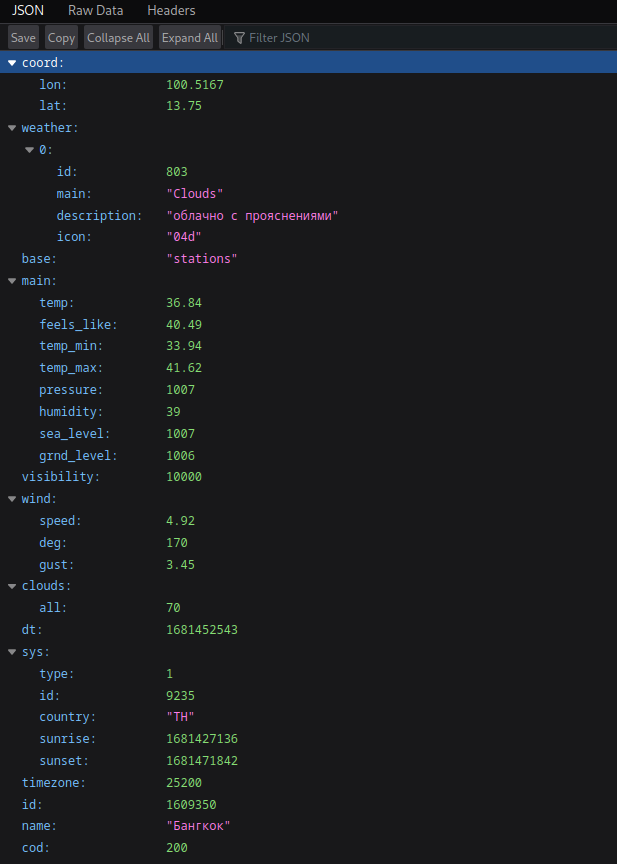The width and height of the screenshot is (617, 864).
Task: Collapse the main node arrow
Action: 12,281
